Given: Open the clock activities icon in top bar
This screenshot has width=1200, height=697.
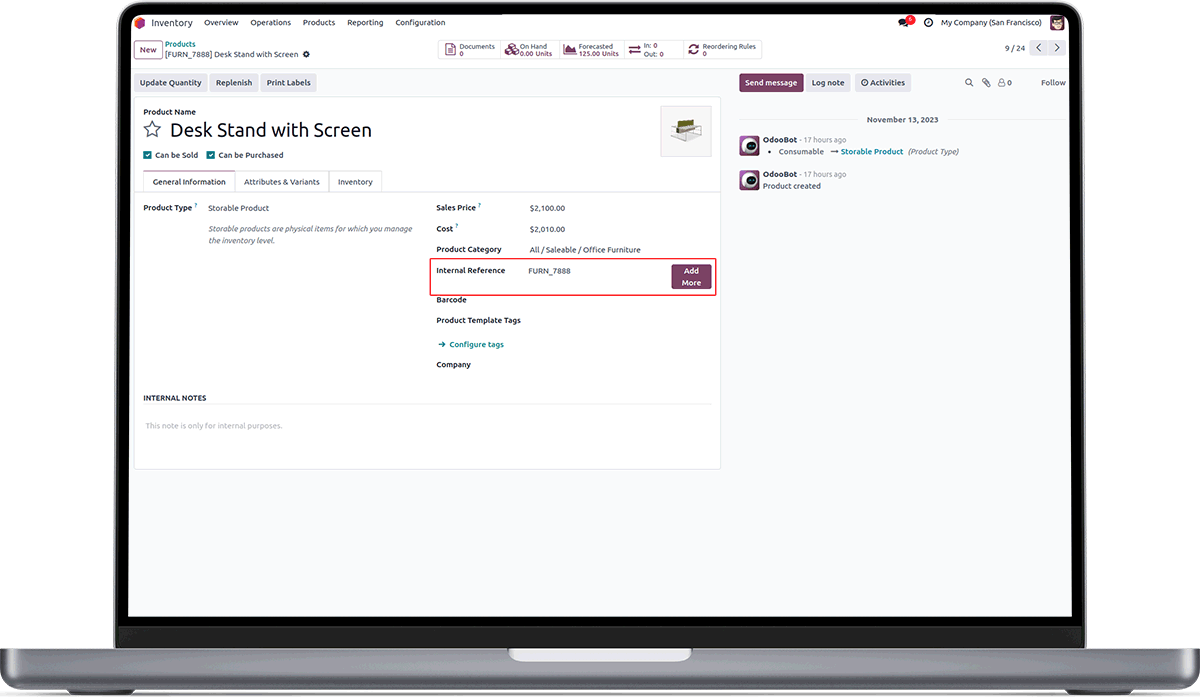Looking at the screenshot, I should tap(929, 22).
